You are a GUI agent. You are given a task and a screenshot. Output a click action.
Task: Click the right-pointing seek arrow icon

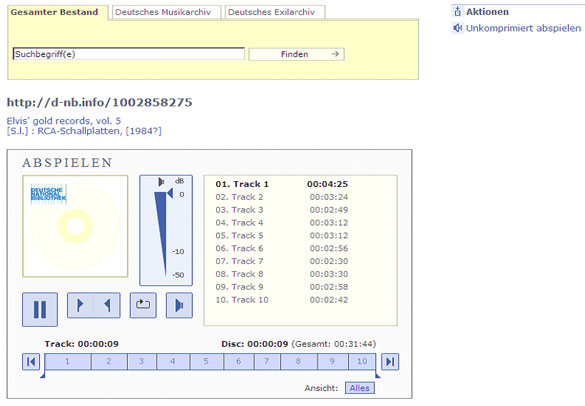tap(80, 305)
